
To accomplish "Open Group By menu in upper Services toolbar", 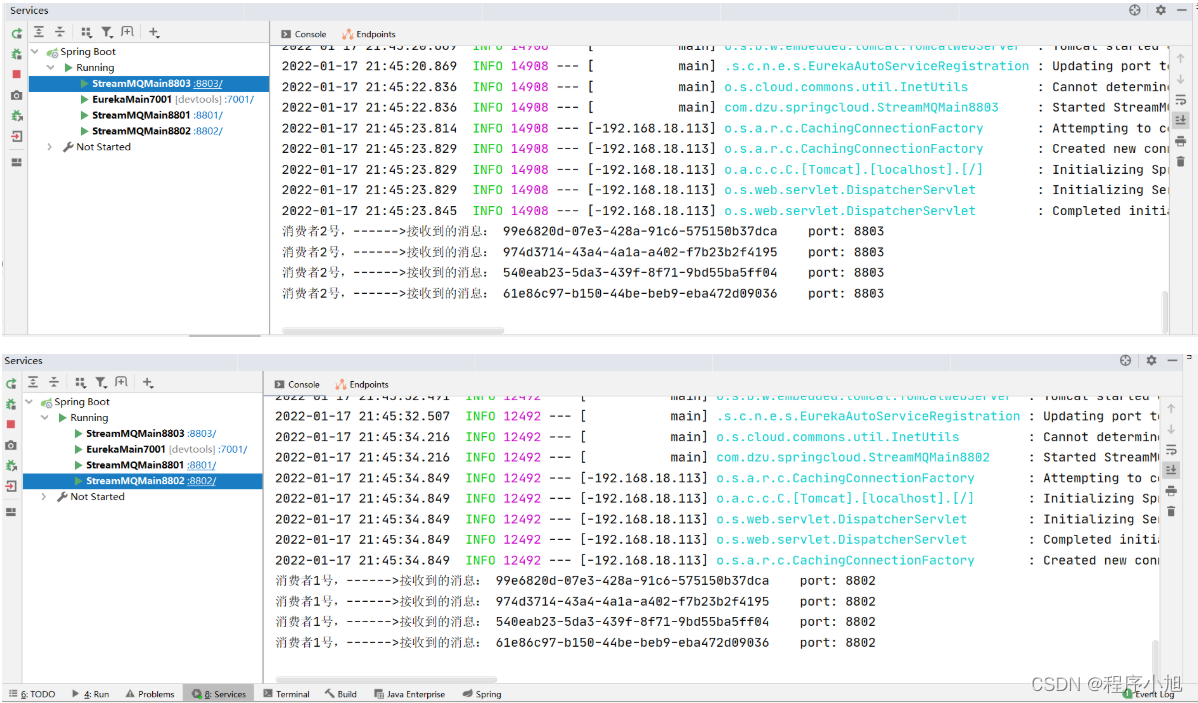I will click(86, 32).
